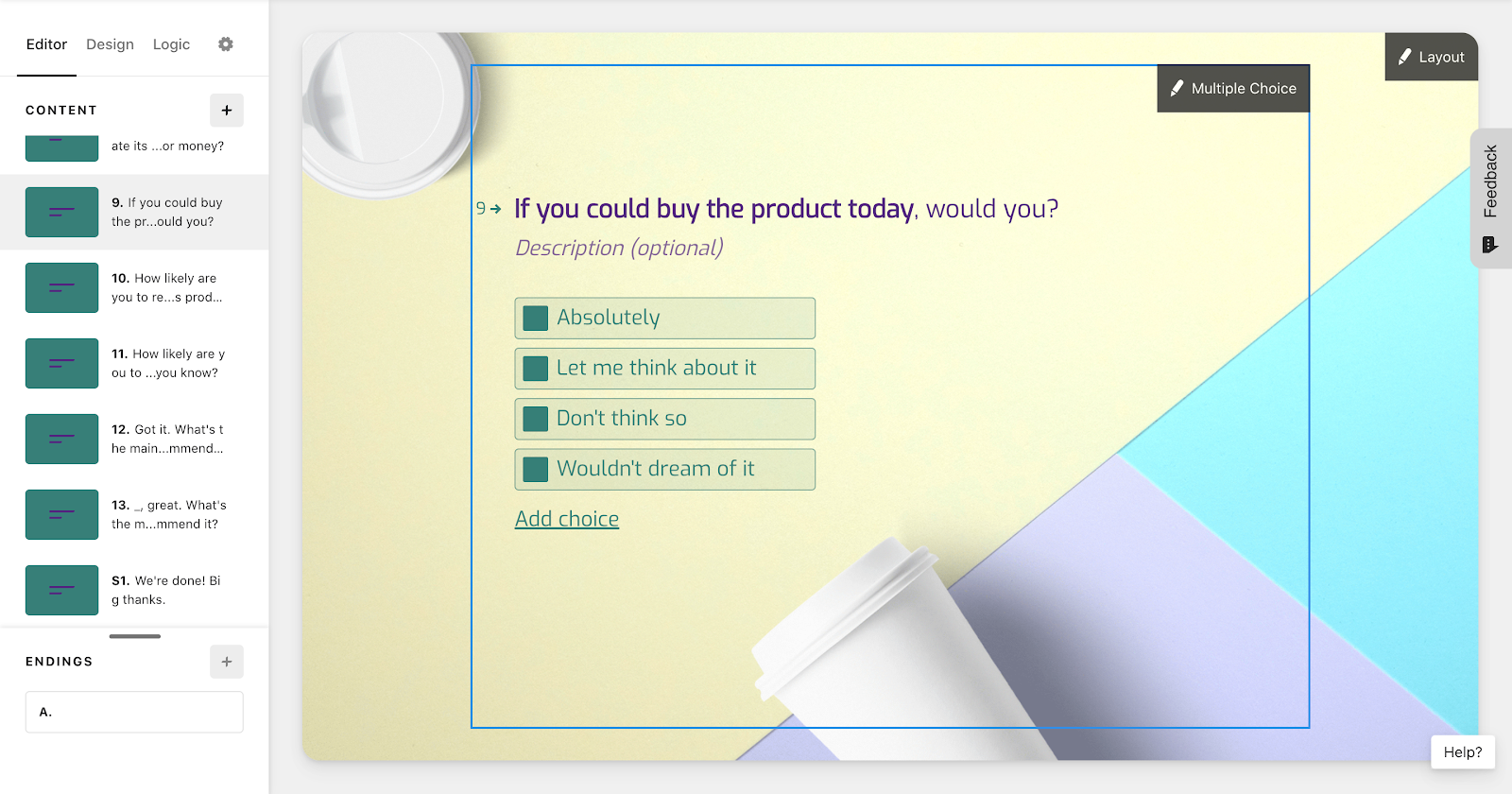Click the content panel resize handle bar
Viewport: 1512px width, 794px height.
tap(135, 636)
